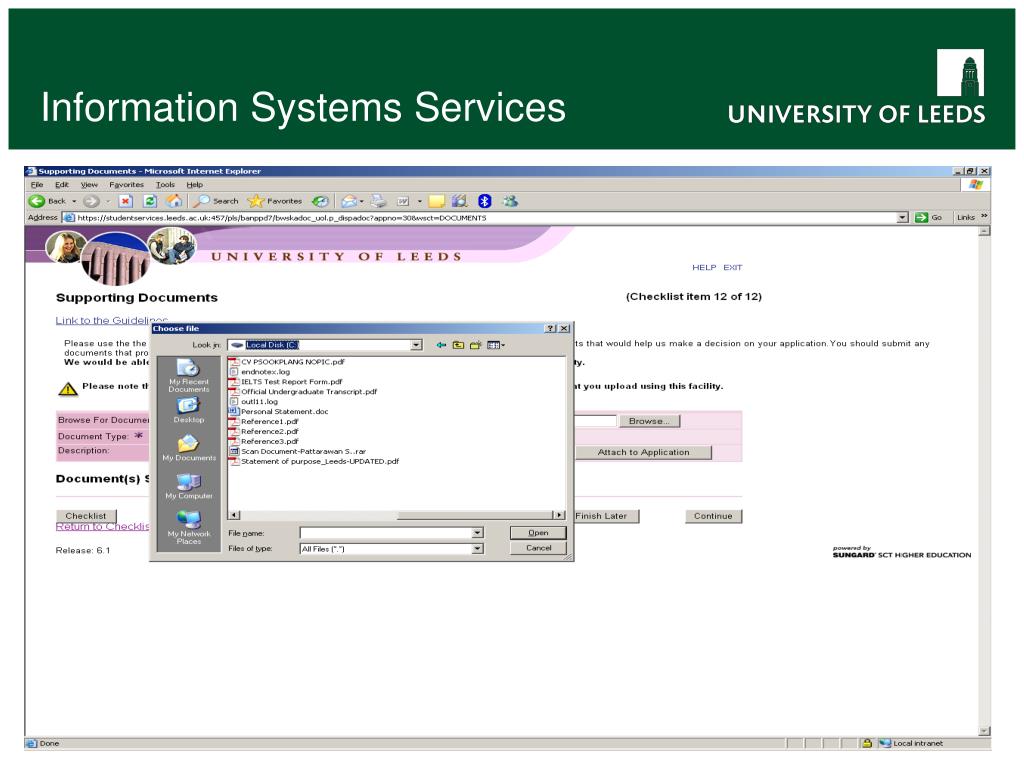Viewport: 1024px width, 768px height.
Task: Expand the Mail icon dropdown arrow
Action: (362, 201)
